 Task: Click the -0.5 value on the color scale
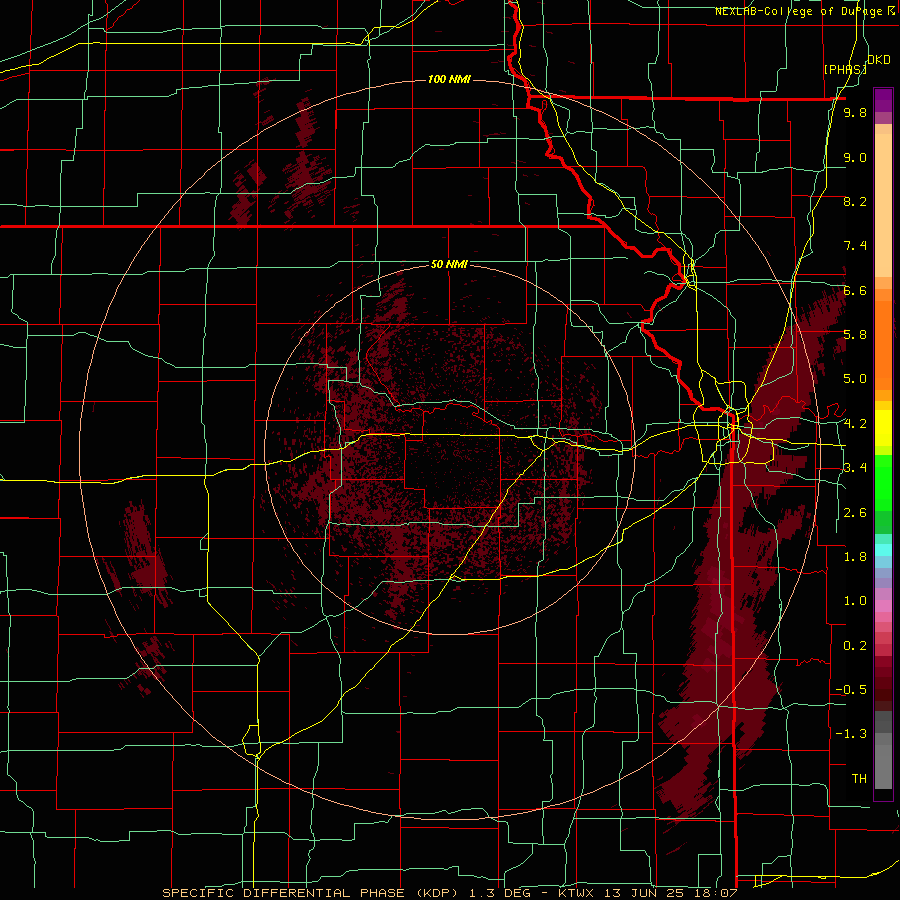(x=851, y=690)
